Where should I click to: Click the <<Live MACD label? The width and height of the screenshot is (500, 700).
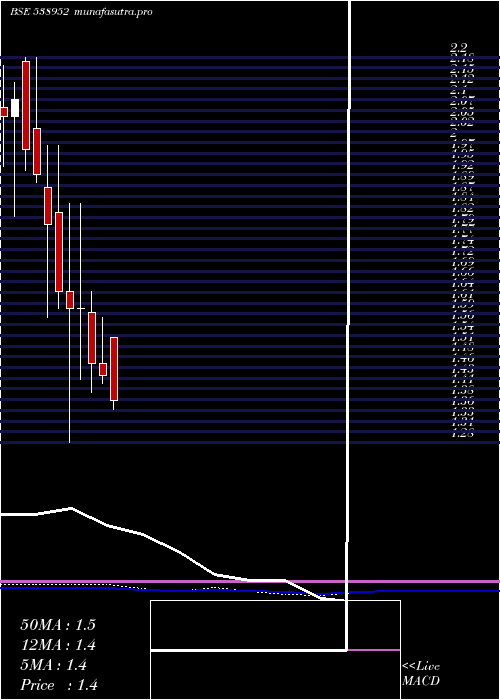(421, 673)
